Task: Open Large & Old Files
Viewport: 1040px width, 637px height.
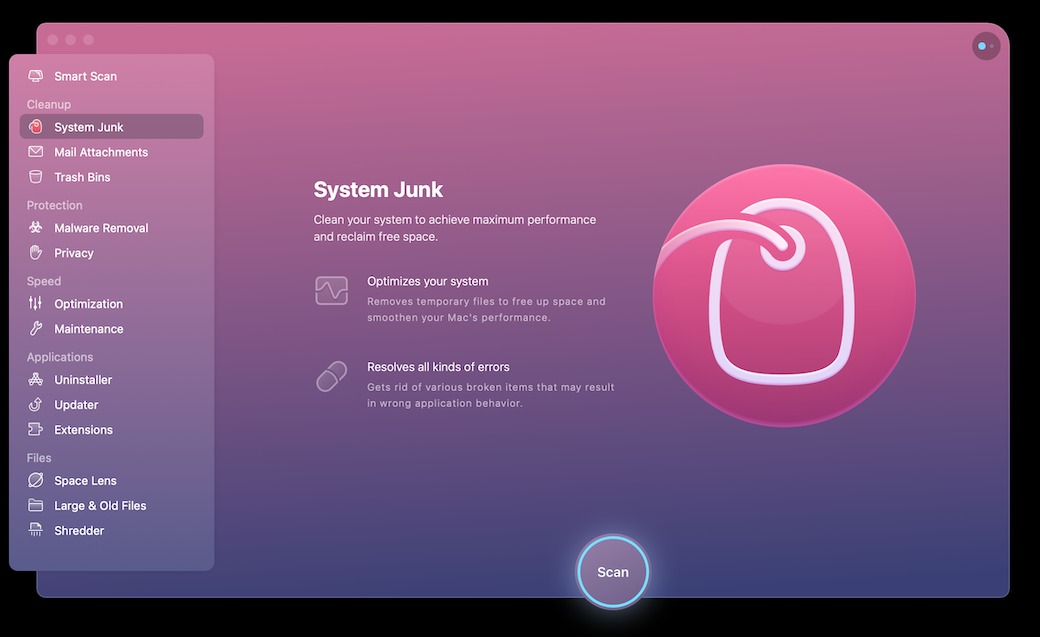Action: coord(100,506)
